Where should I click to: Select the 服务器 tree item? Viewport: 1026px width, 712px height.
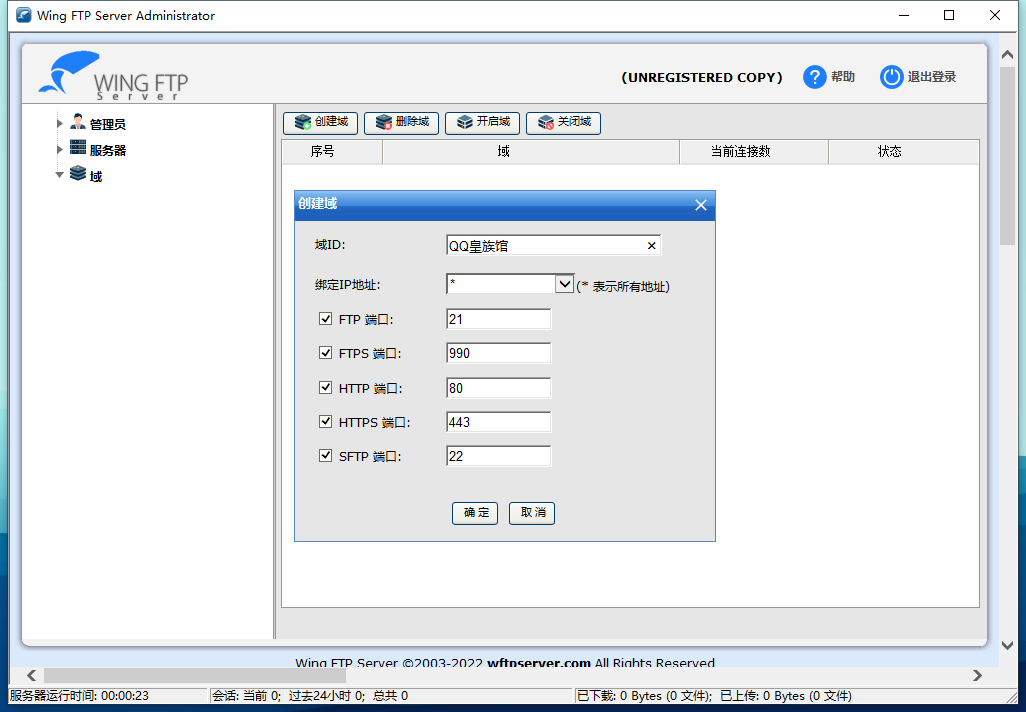107,150
